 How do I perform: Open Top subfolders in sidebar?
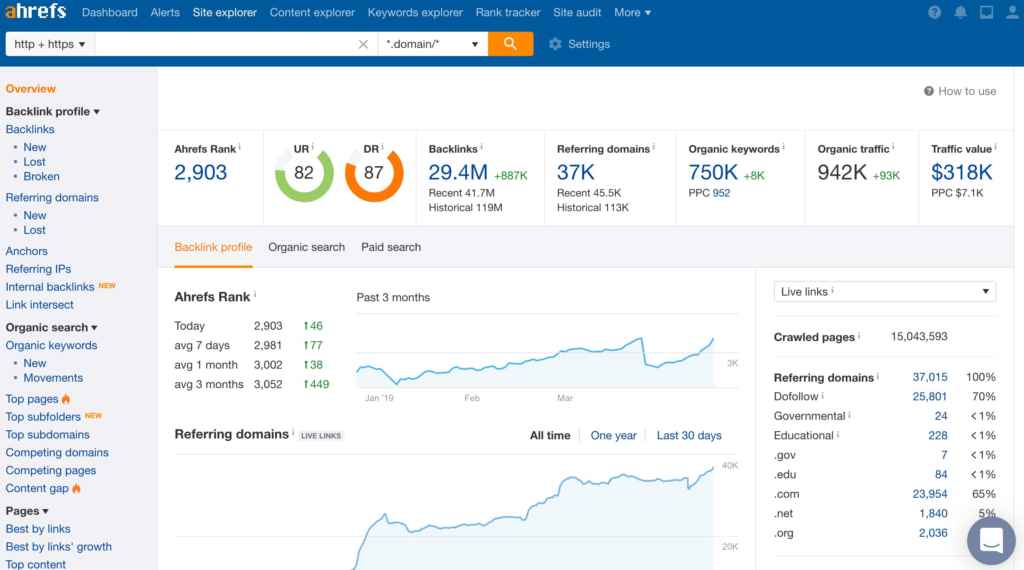43,417
